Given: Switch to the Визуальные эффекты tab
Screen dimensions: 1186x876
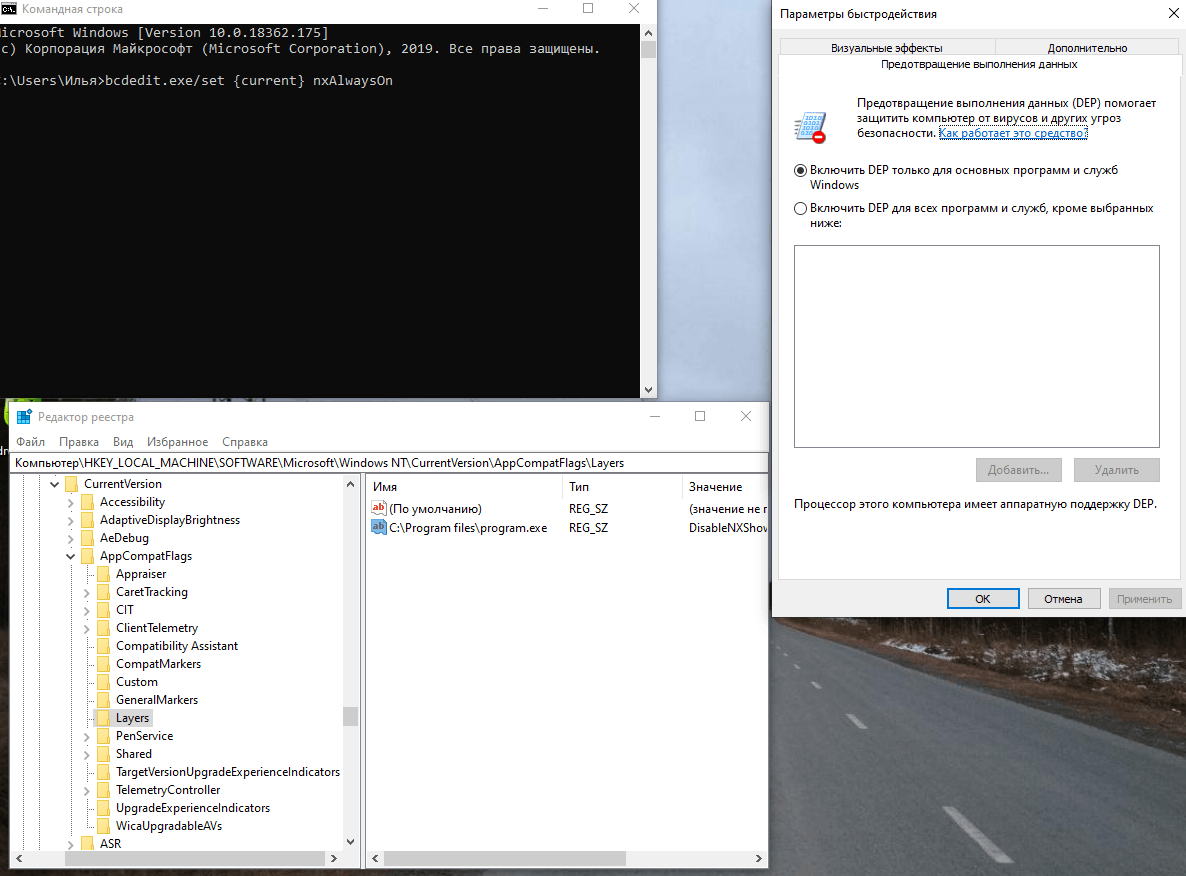Looking at the screenshot, I should [886, 48].
